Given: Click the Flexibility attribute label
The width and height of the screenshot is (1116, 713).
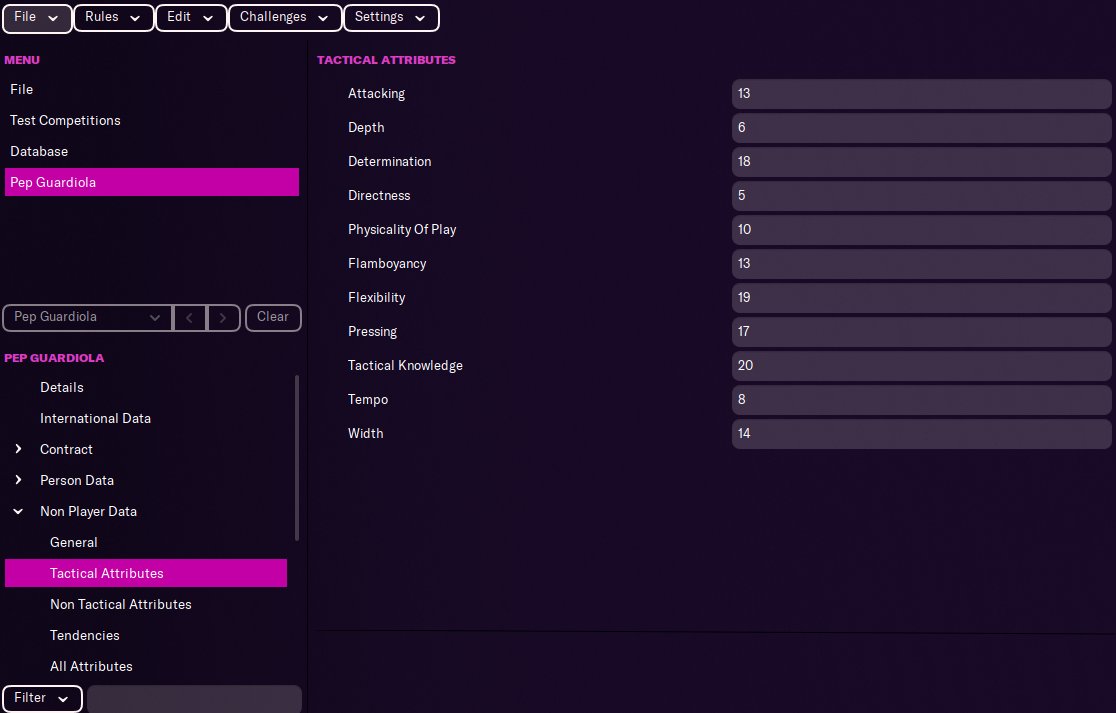Looking at the screenshot, I should [x=377, y=297].
